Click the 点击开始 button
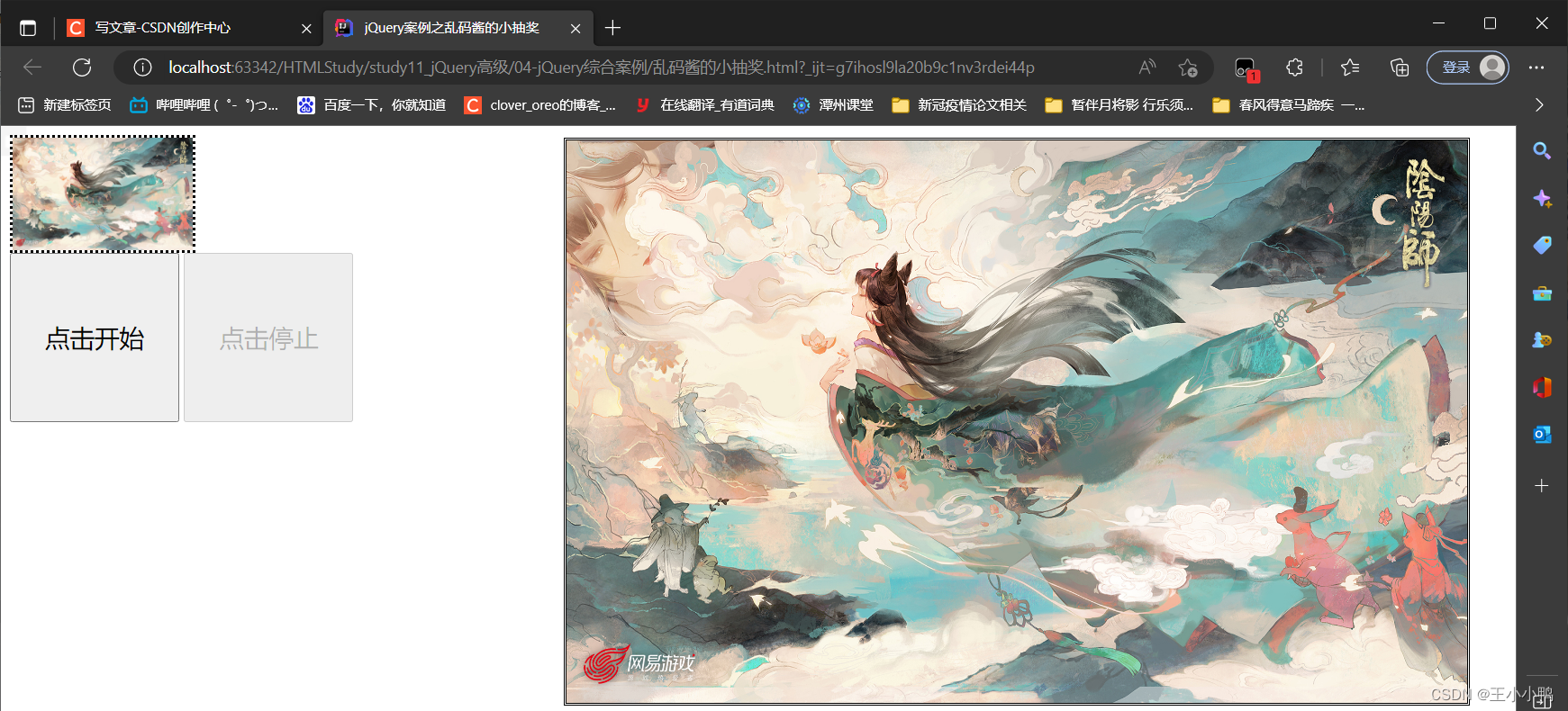The width and height of the screenshot is (1568, 711). tap(95, 337)
